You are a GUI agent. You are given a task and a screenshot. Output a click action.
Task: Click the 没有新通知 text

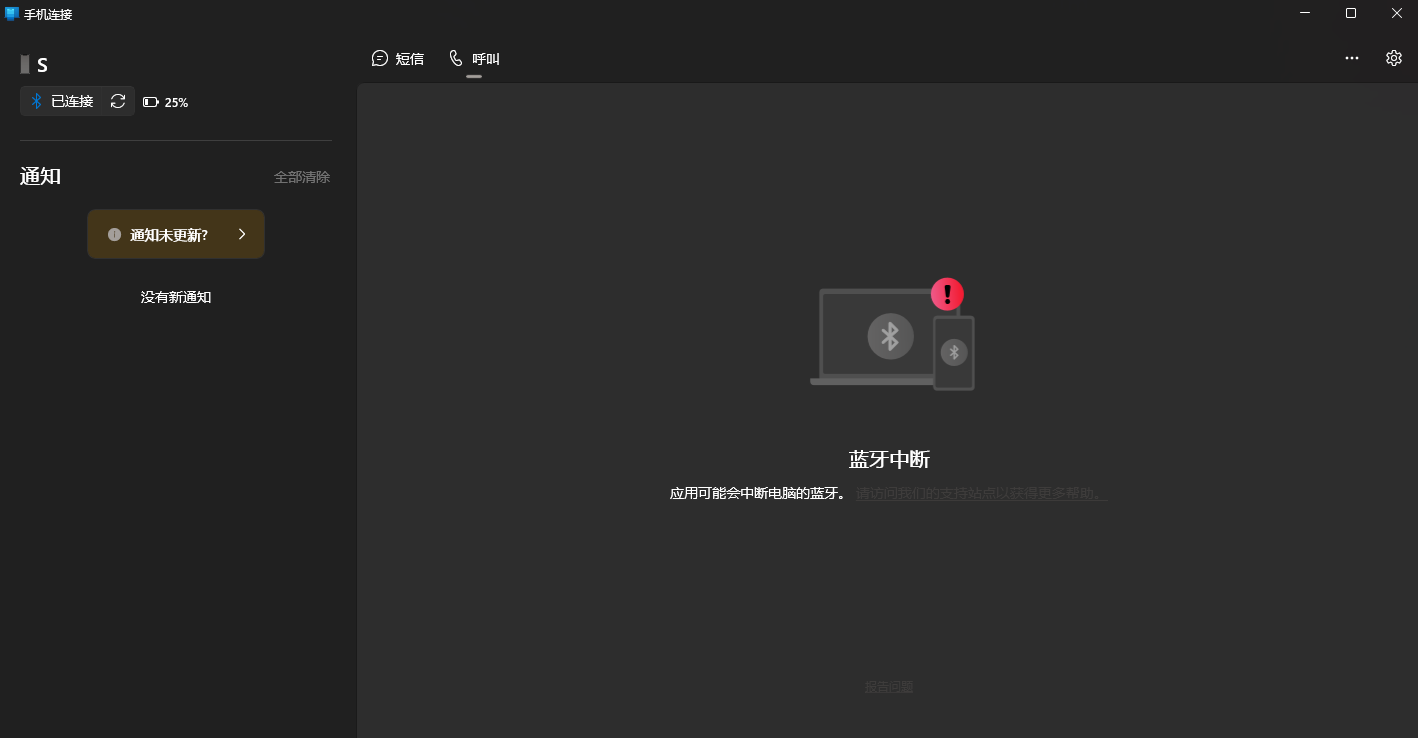click(x=176, y=297)
